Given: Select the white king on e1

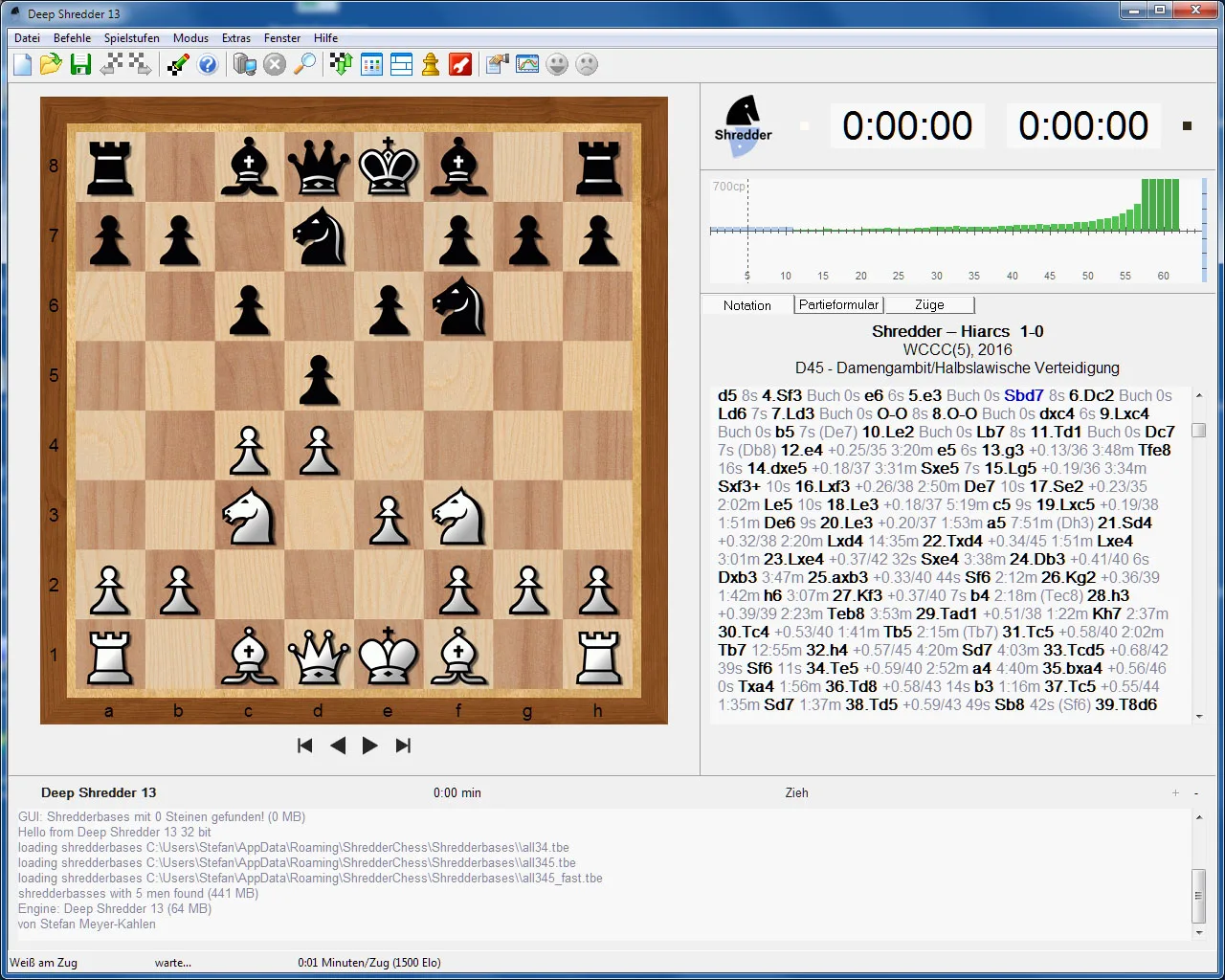Looking at the screenshot, I should point(389,655).
